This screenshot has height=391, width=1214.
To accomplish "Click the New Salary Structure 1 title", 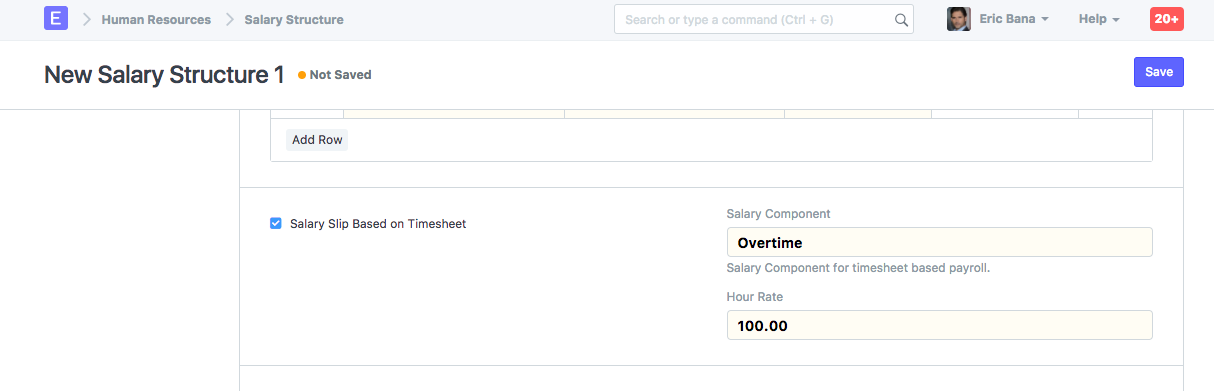I will click(164, 74).
